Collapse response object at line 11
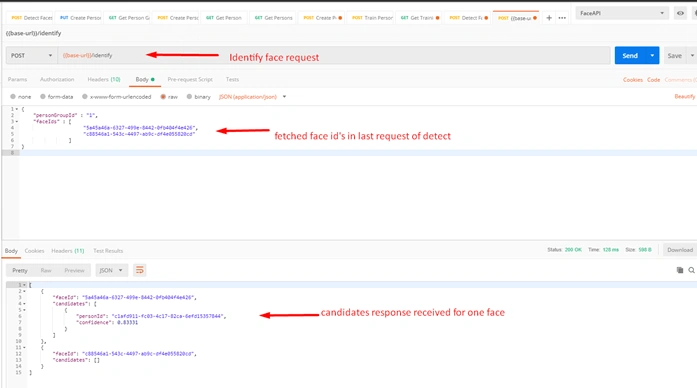 (24, 348)
